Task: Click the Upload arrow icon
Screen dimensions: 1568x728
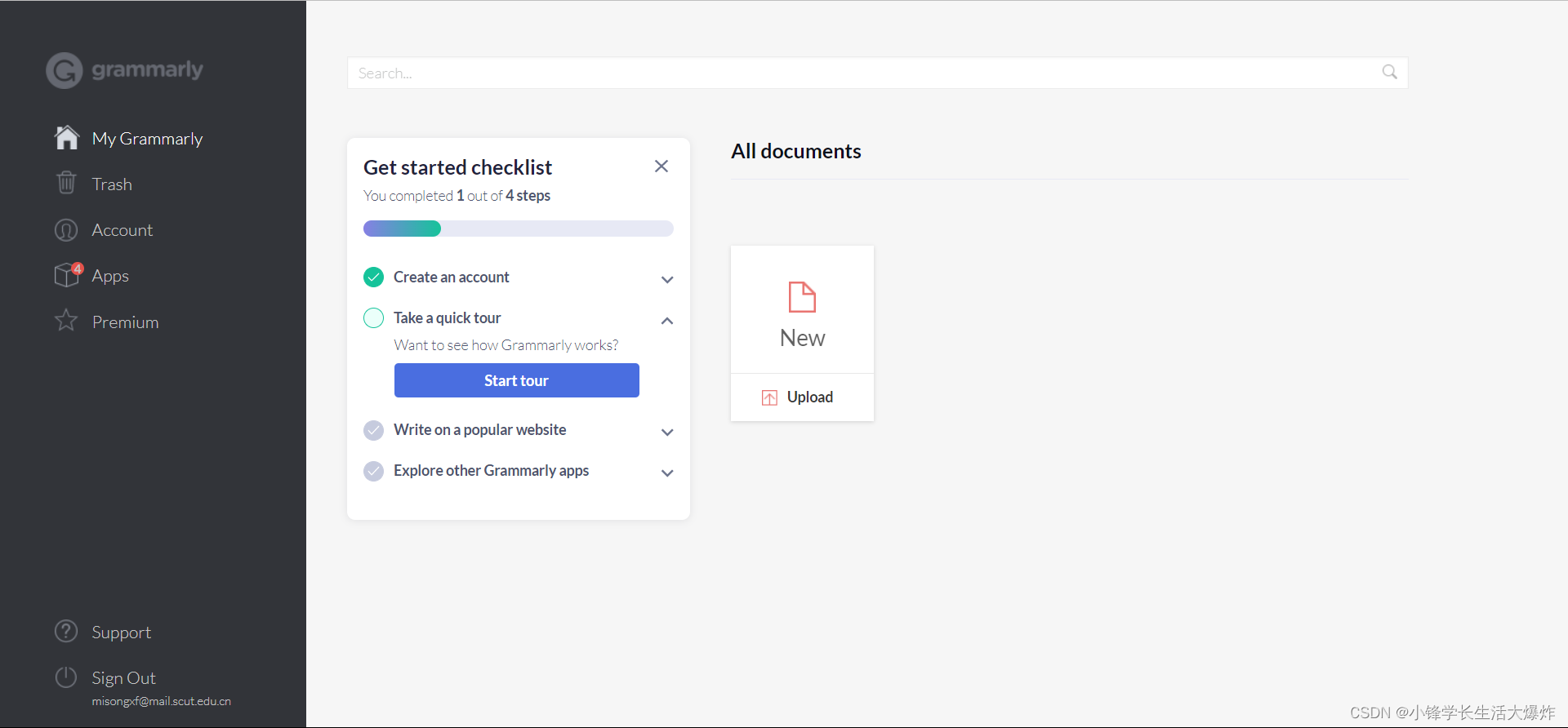Action: click(x=769, y=397)
